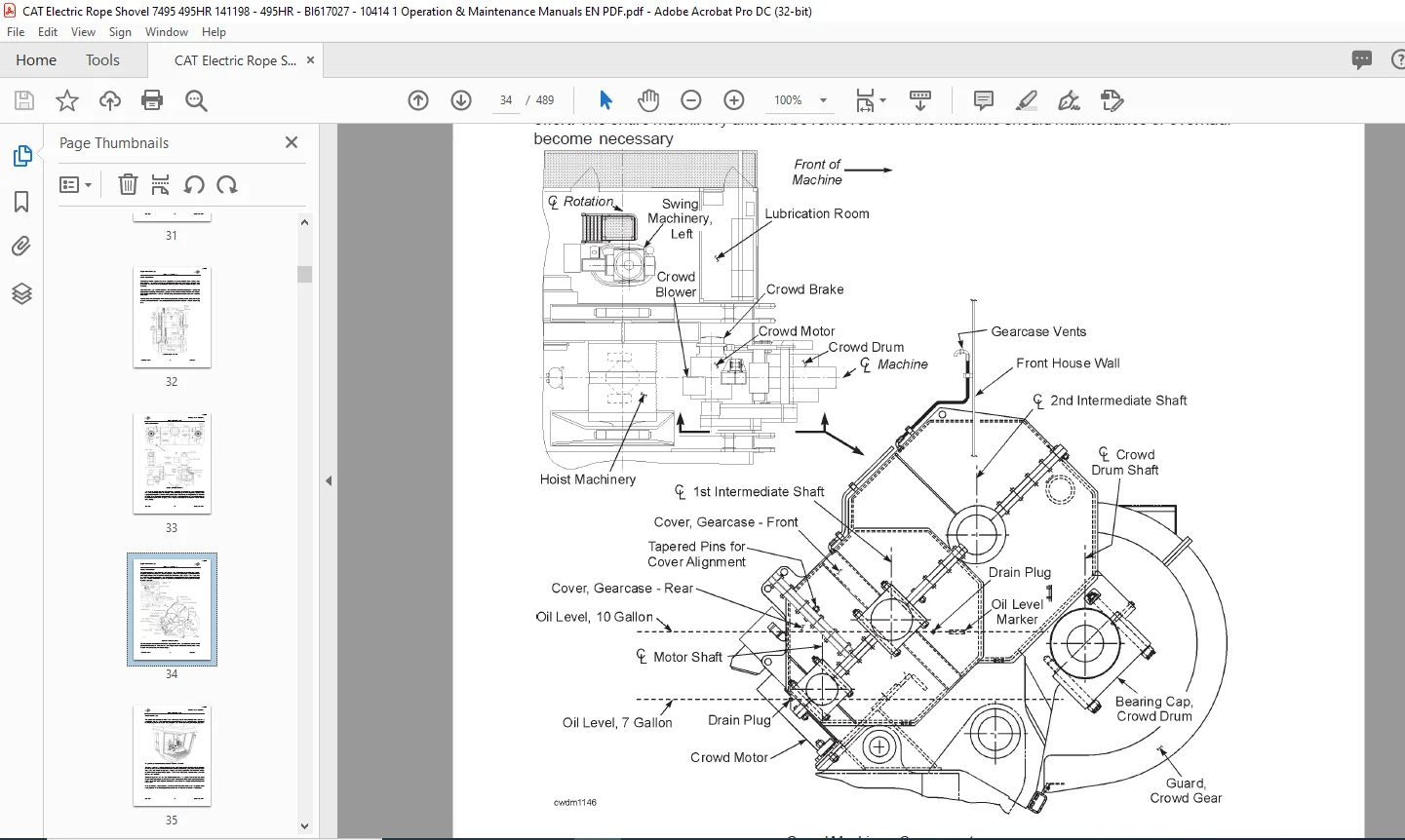
Task: Activate the hand pan tool
Action: [x=648, y=100]
